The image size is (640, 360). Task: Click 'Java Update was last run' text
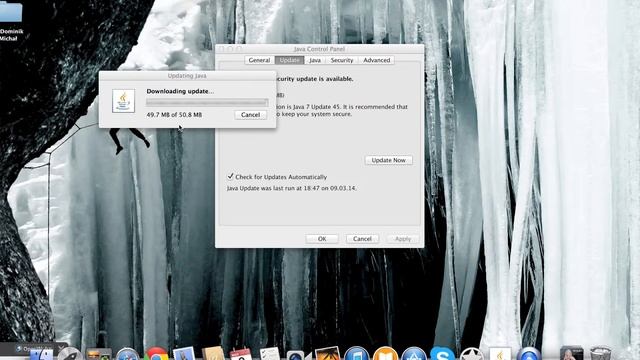pos(291,188)
